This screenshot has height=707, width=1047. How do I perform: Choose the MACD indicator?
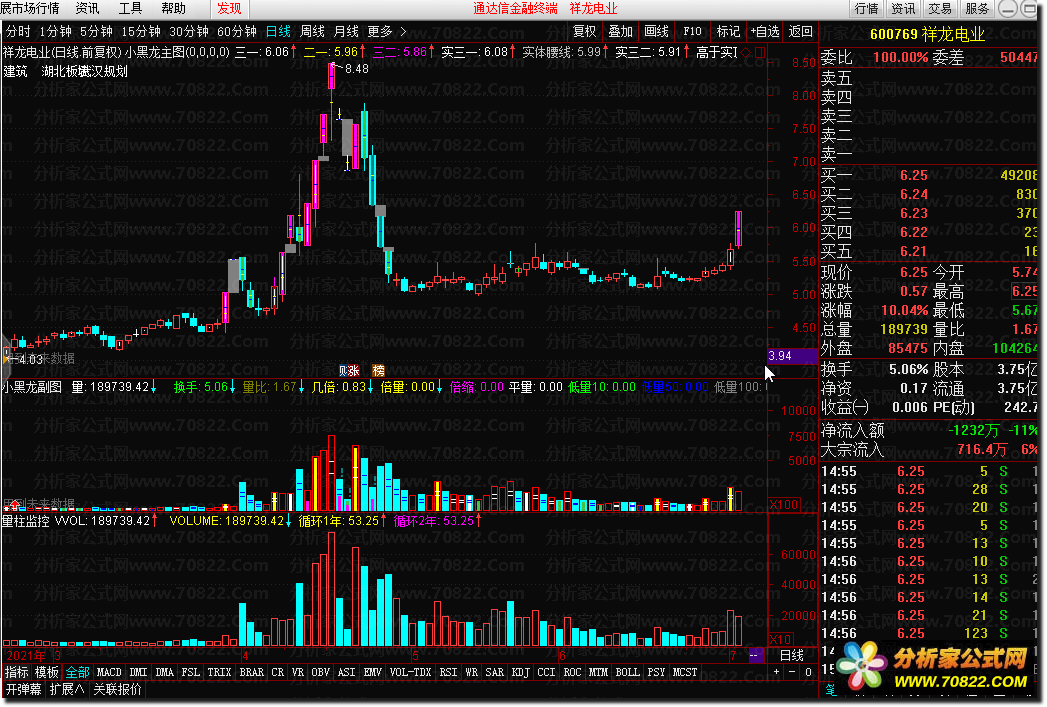pos(109,672)
